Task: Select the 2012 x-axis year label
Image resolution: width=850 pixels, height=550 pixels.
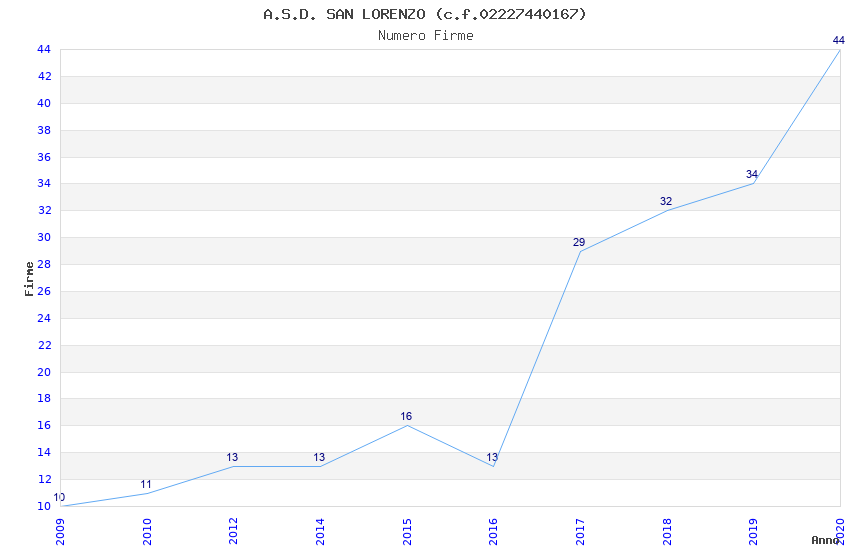Action: click(x=233, y=532)
